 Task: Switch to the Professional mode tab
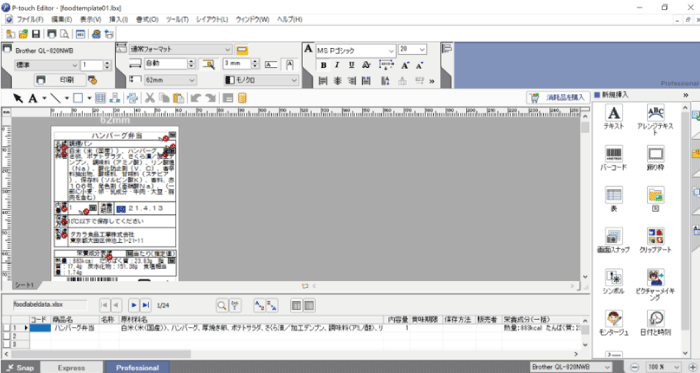[x=137, y=368]
